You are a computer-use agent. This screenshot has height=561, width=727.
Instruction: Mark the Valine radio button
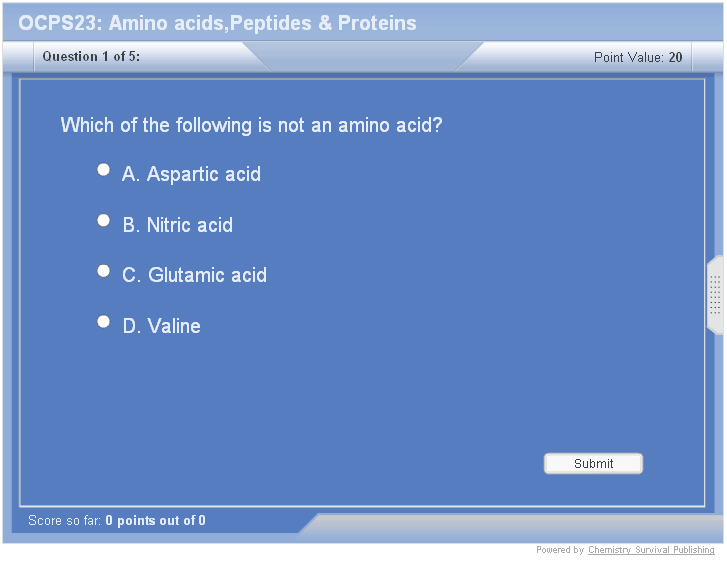tap(103, 322)
